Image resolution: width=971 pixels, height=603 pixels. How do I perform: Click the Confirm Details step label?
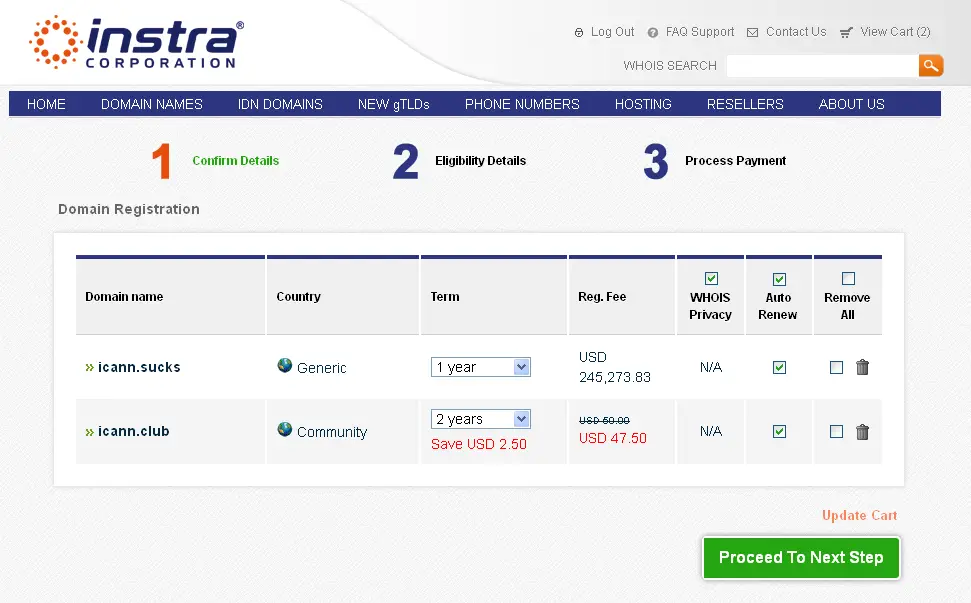tap(235, 161)
